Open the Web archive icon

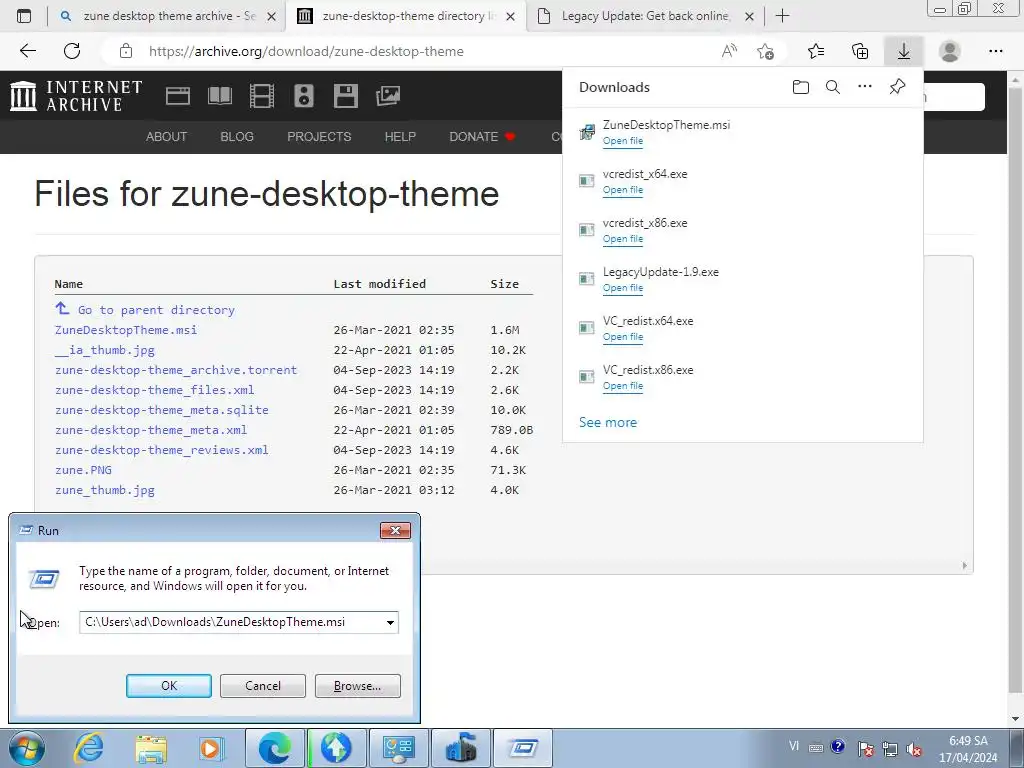tap(178, 96)
